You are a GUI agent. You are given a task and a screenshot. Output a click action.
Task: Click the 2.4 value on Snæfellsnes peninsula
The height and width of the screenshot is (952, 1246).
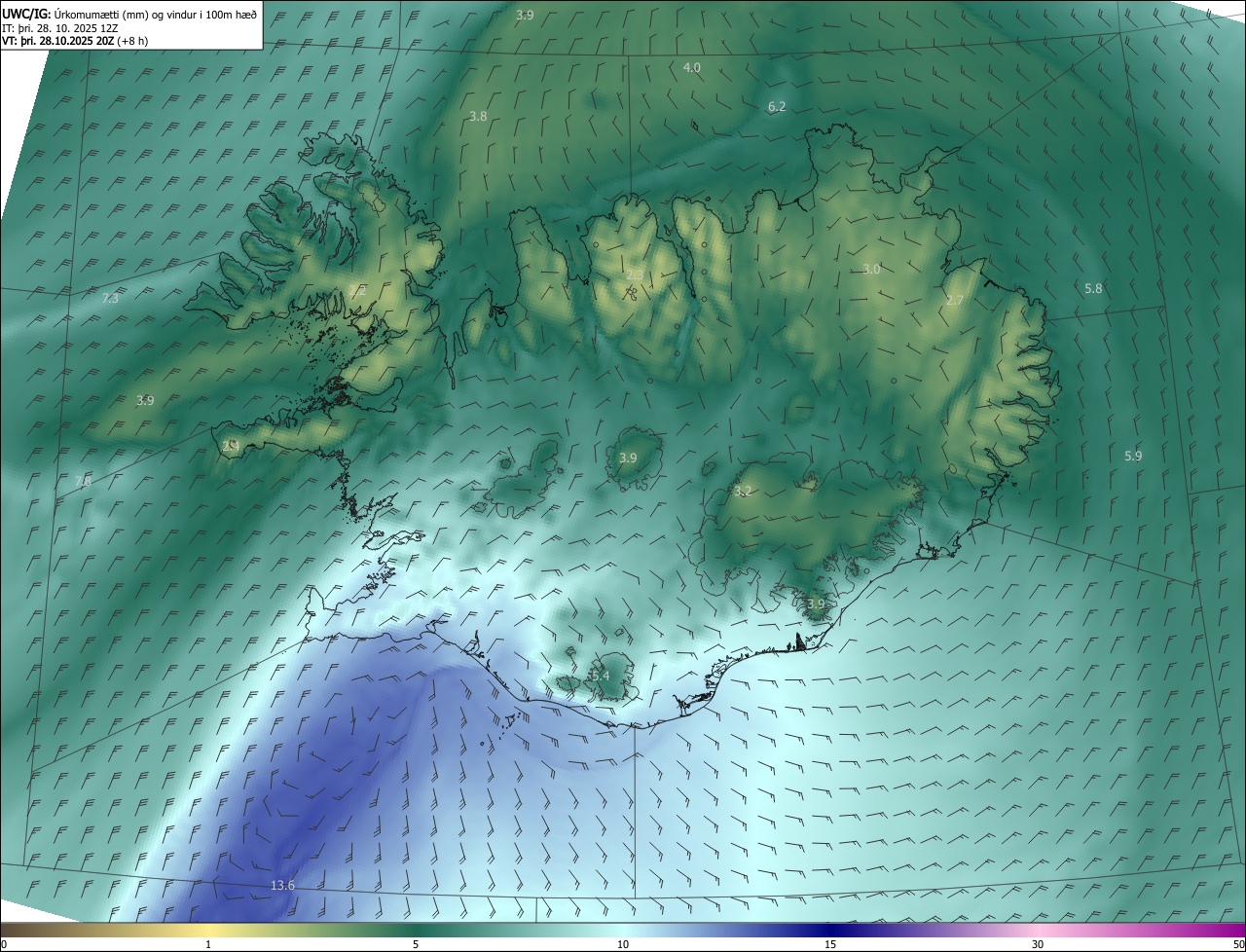point(231,445)
